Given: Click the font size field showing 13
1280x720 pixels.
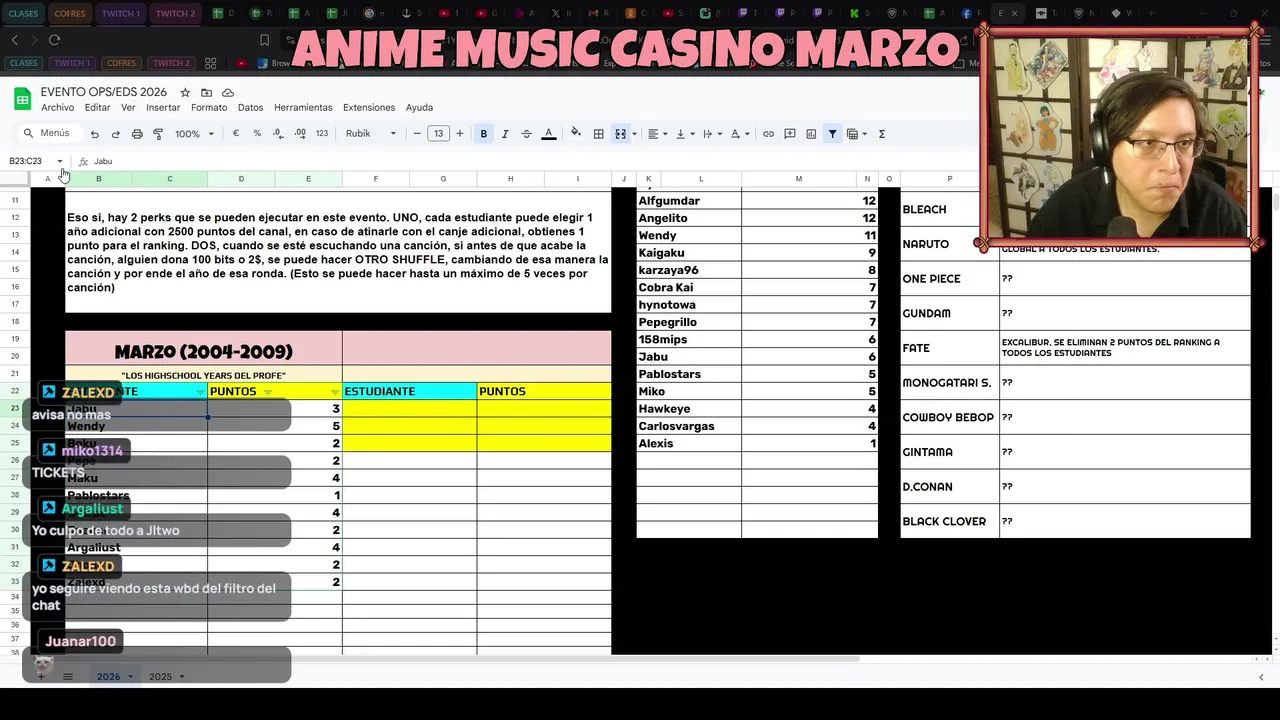Looking at the screenshot, I should tap(438, 134).
